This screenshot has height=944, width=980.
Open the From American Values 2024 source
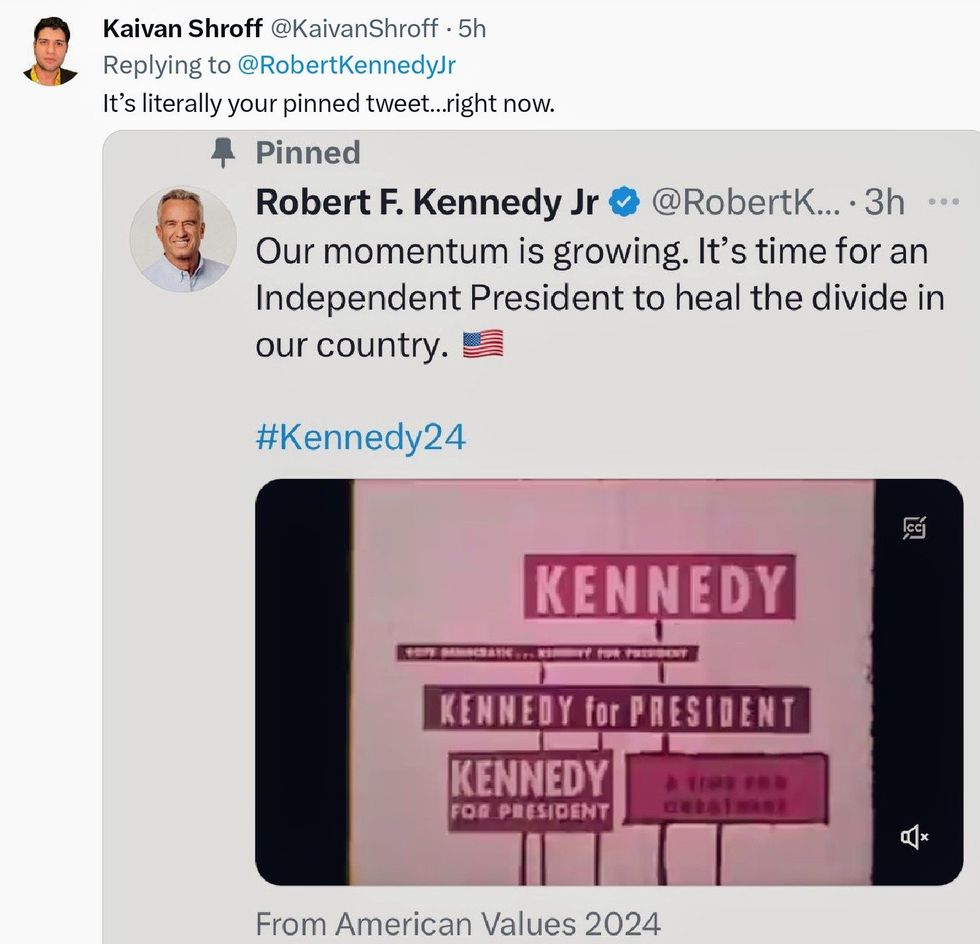[457, 922]
